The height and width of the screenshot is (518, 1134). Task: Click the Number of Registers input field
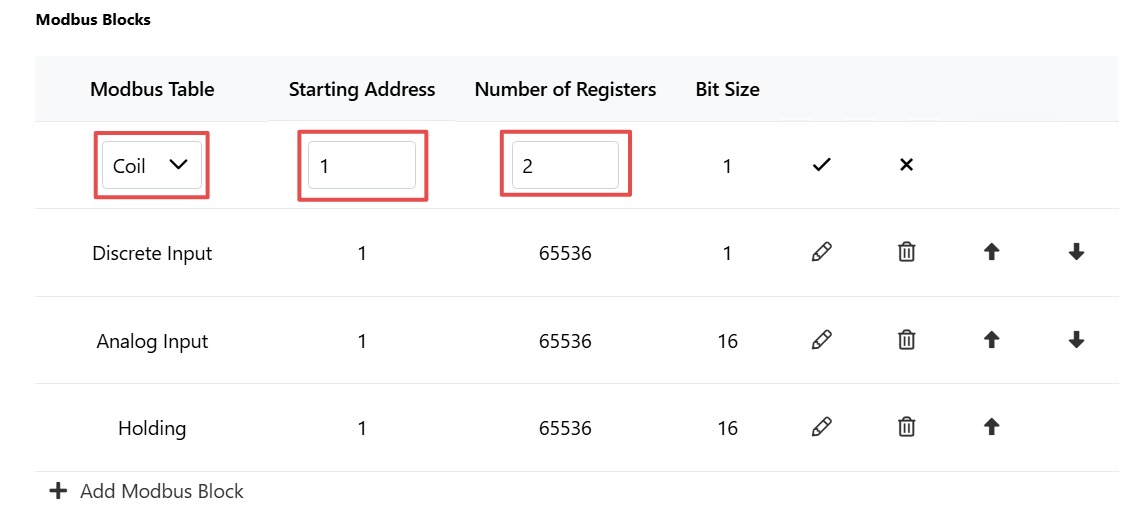point(566,166)
